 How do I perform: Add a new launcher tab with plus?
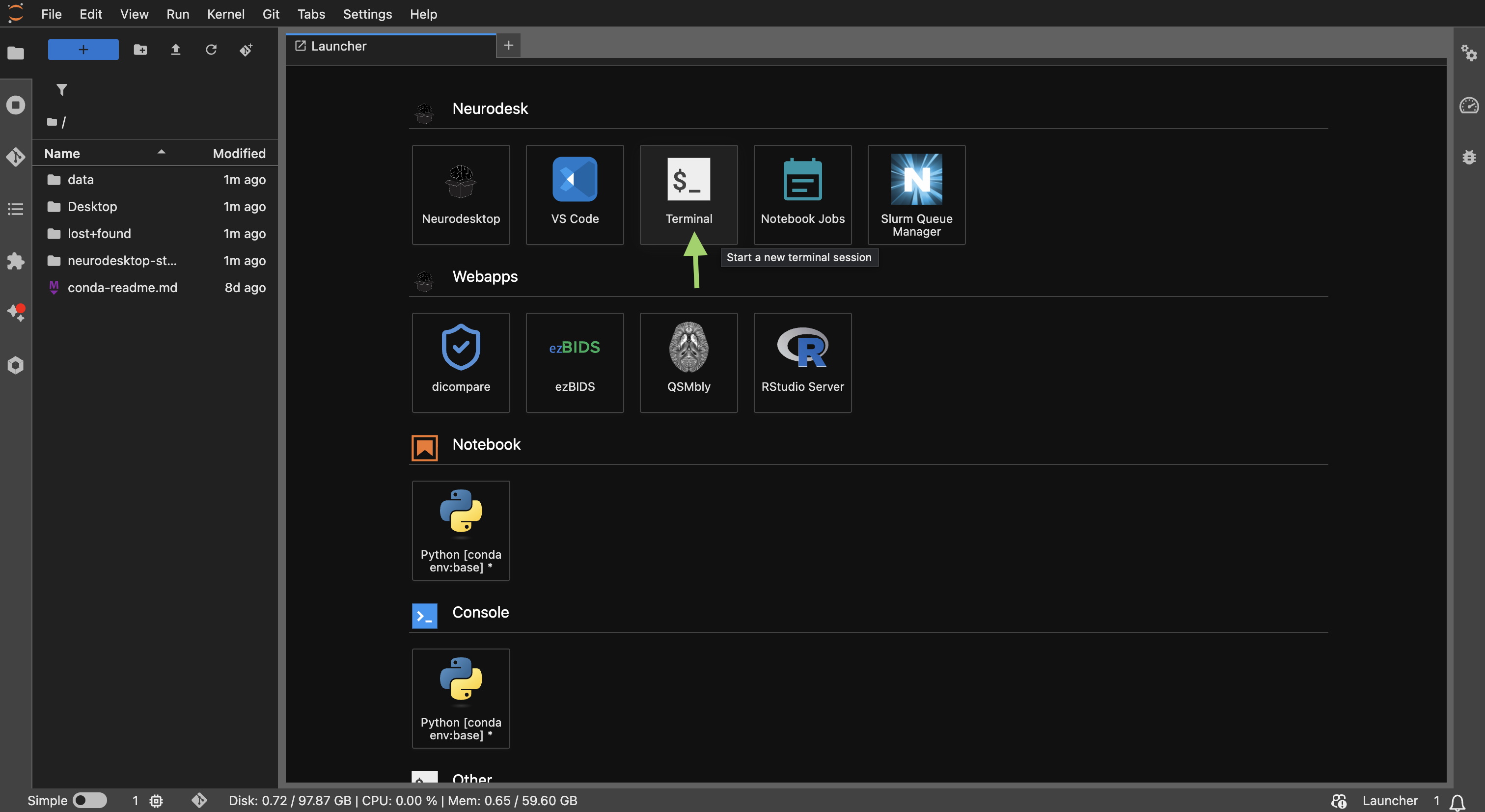(x=508, y=46)
